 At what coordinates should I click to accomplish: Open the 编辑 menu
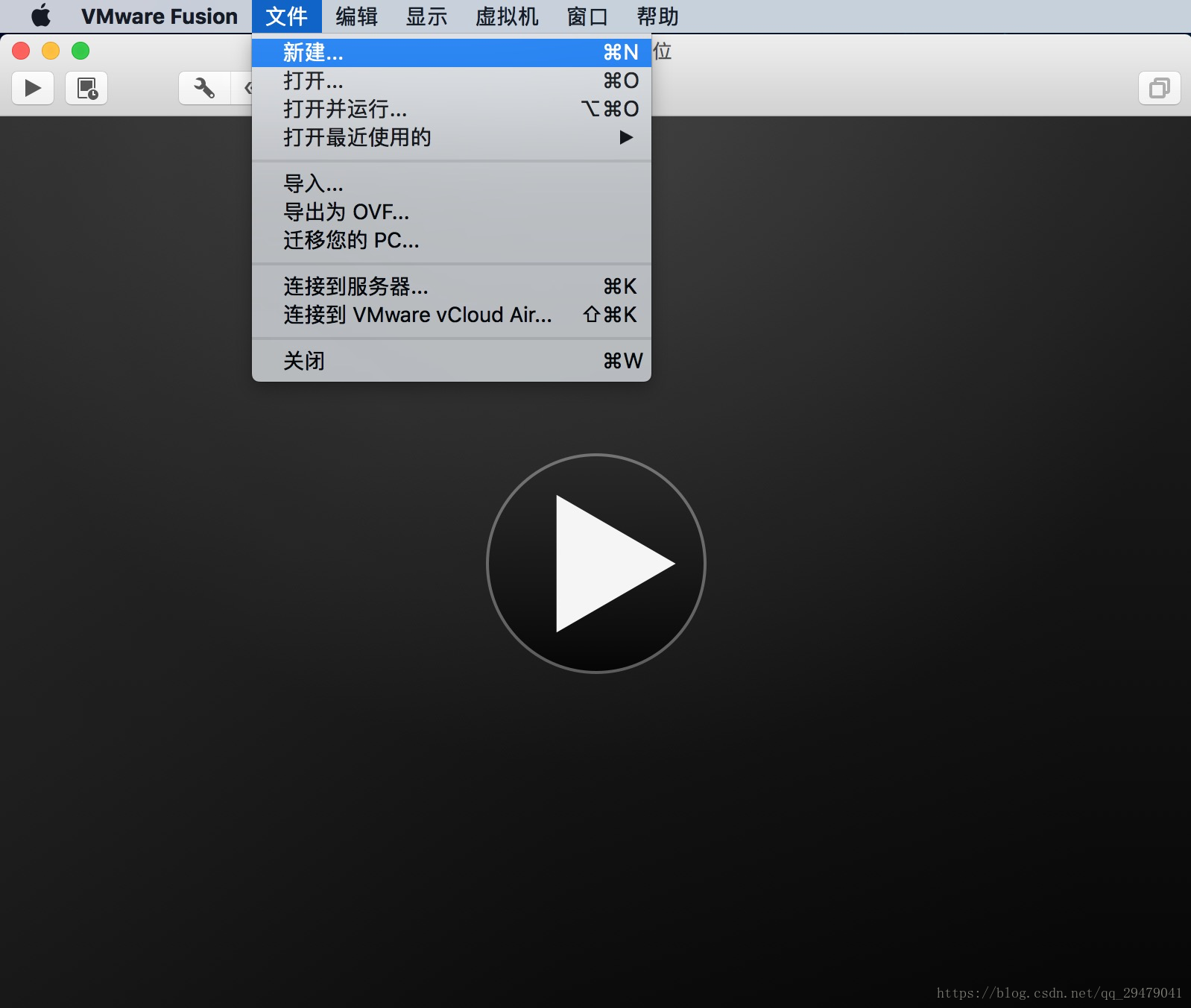click(x=356, y=16)
